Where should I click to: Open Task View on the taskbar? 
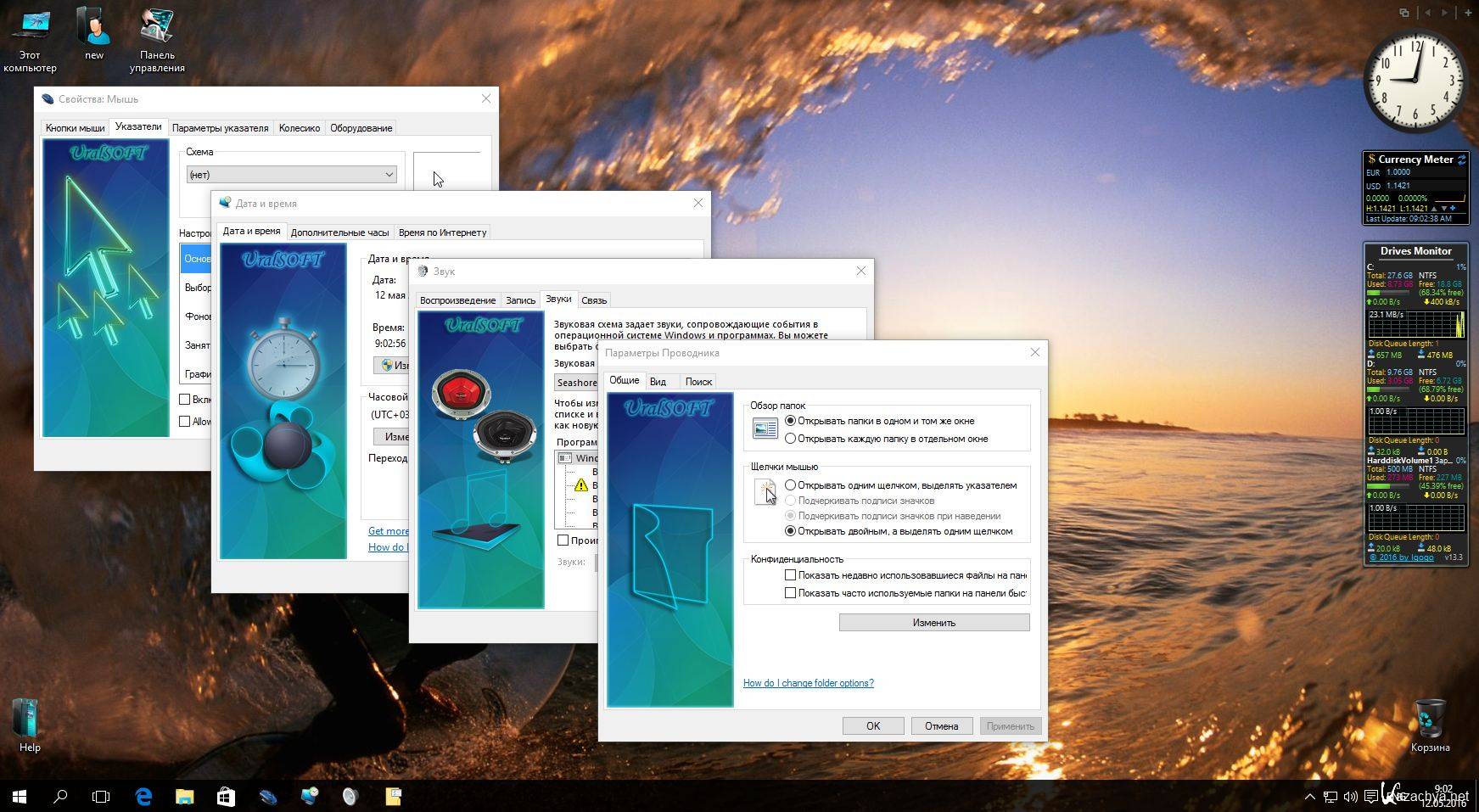click(101, 796)
